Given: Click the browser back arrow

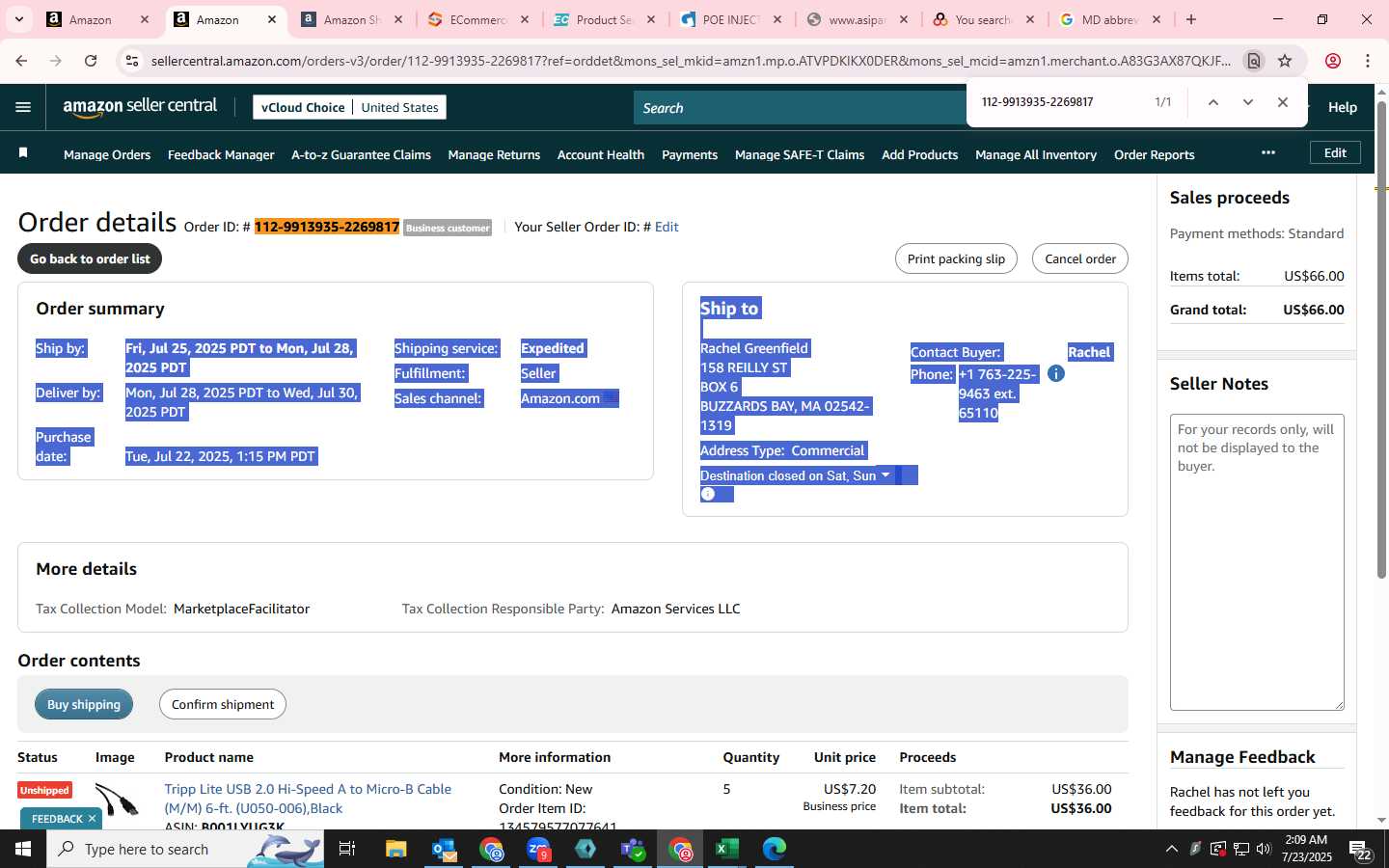Looking at the screenshot, I should tap(21, 61).
